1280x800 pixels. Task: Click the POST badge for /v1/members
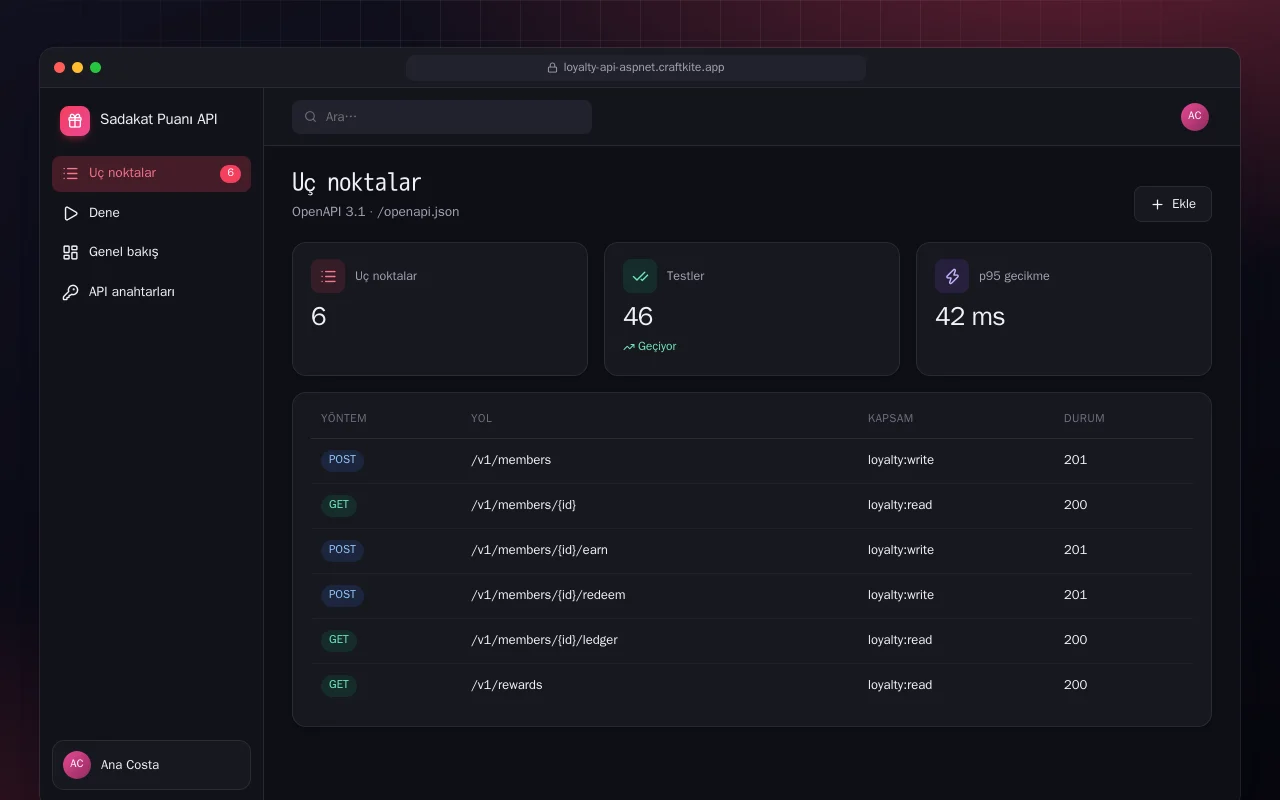(342, 460)
